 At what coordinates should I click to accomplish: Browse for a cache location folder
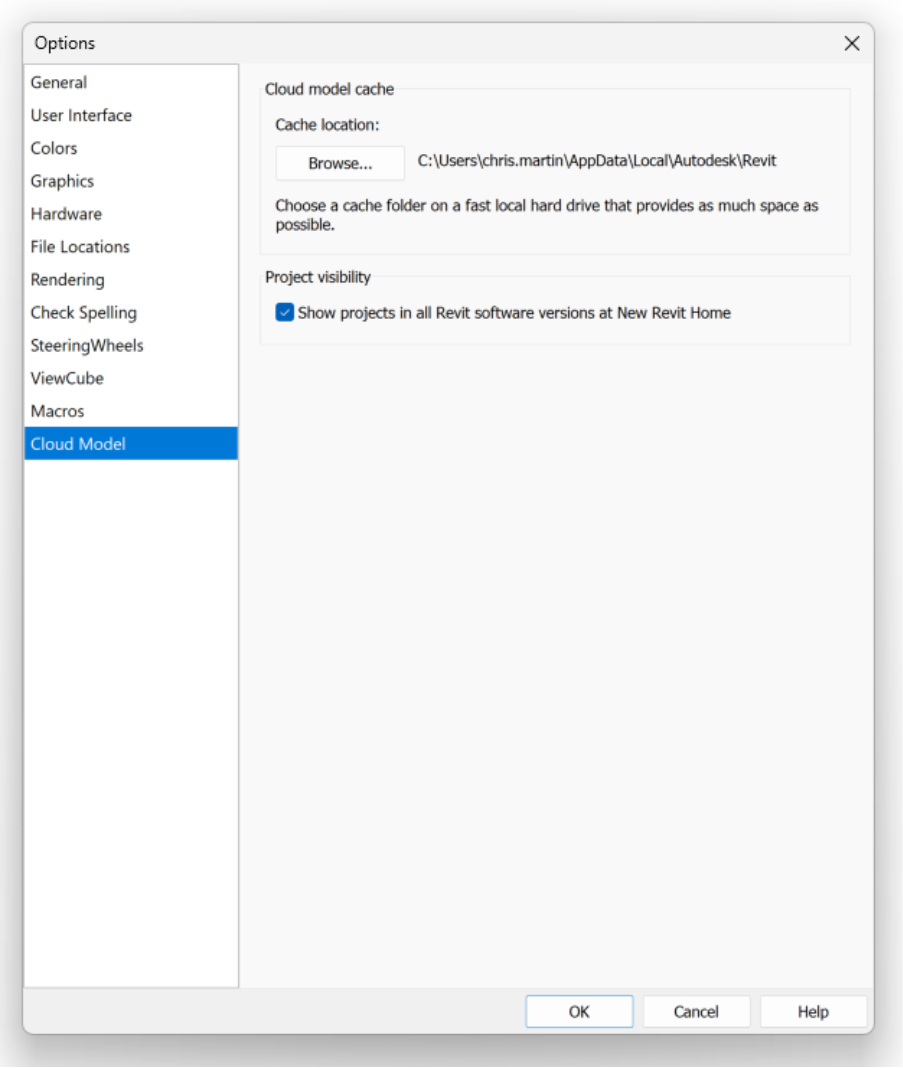point(340,163)
